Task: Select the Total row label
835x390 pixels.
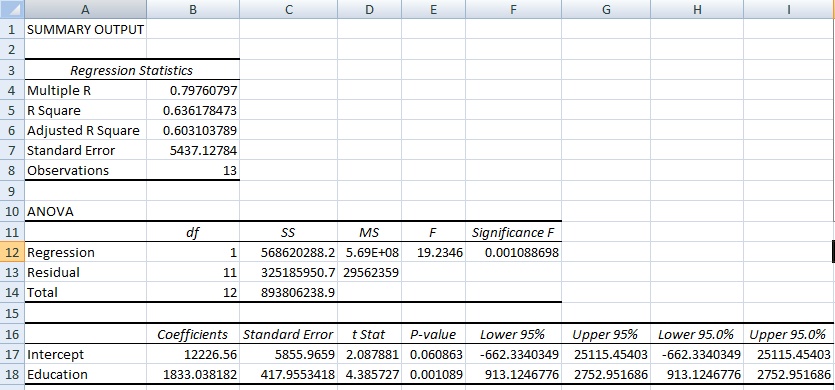Action: point(85,292)
